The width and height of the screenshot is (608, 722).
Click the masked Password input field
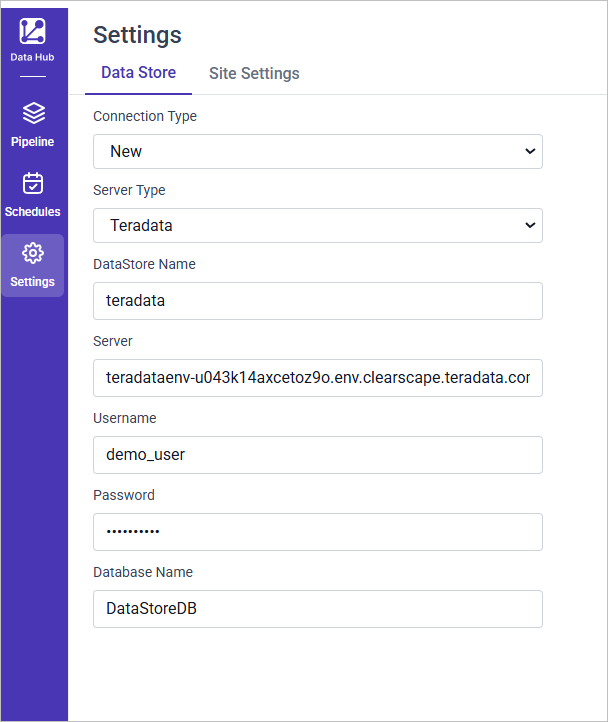click(317, 532)
